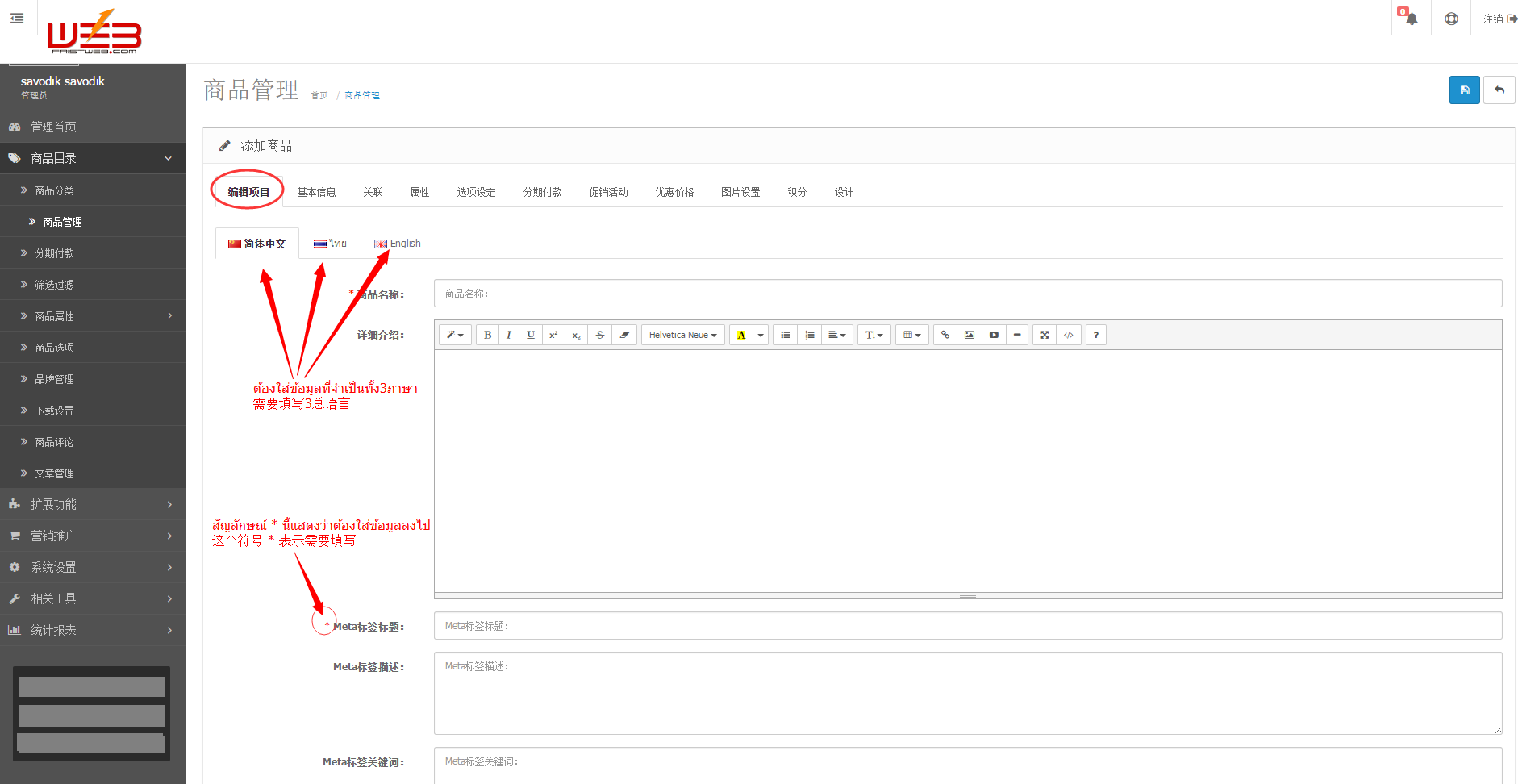Switch to English language tab
The image size is (1518, 784).
pyautogui.click(x=398, y=244)
